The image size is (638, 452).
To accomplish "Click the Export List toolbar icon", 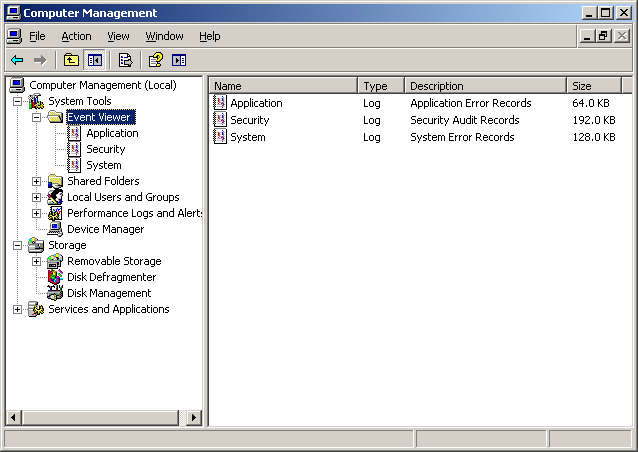I will pos(125,60).
